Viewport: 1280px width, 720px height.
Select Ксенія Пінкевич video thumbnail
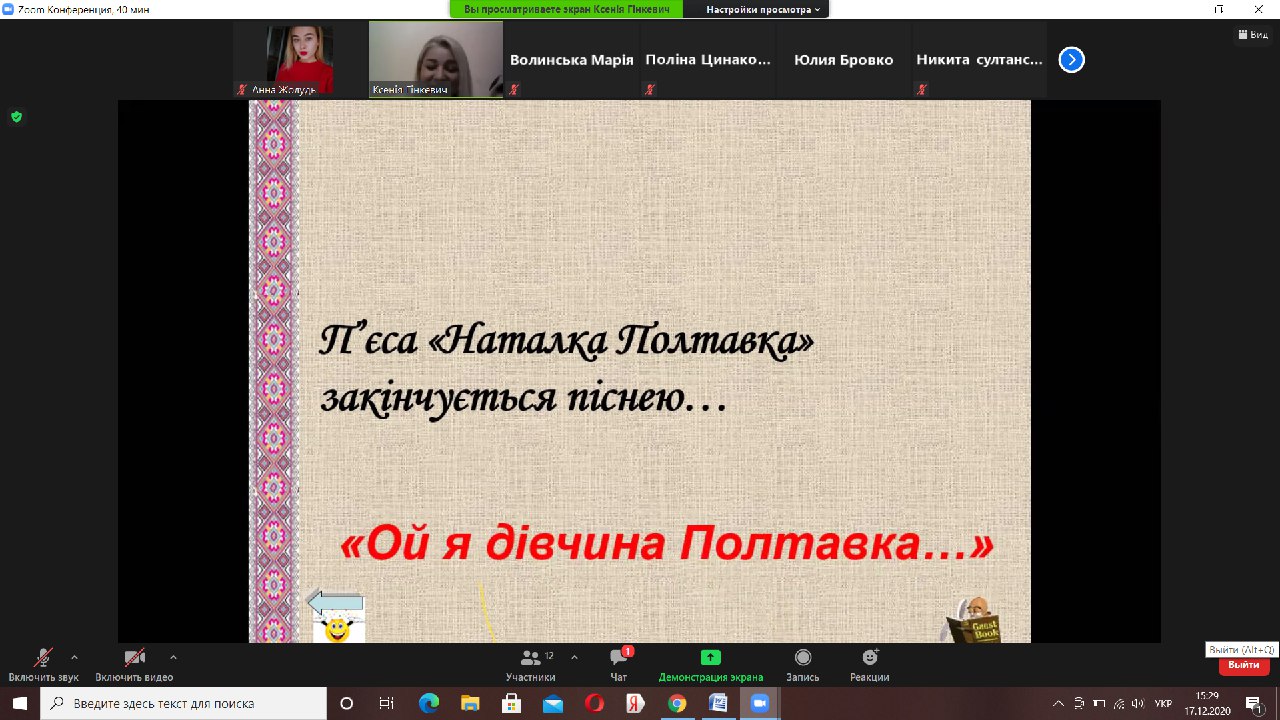coord(436,59)
